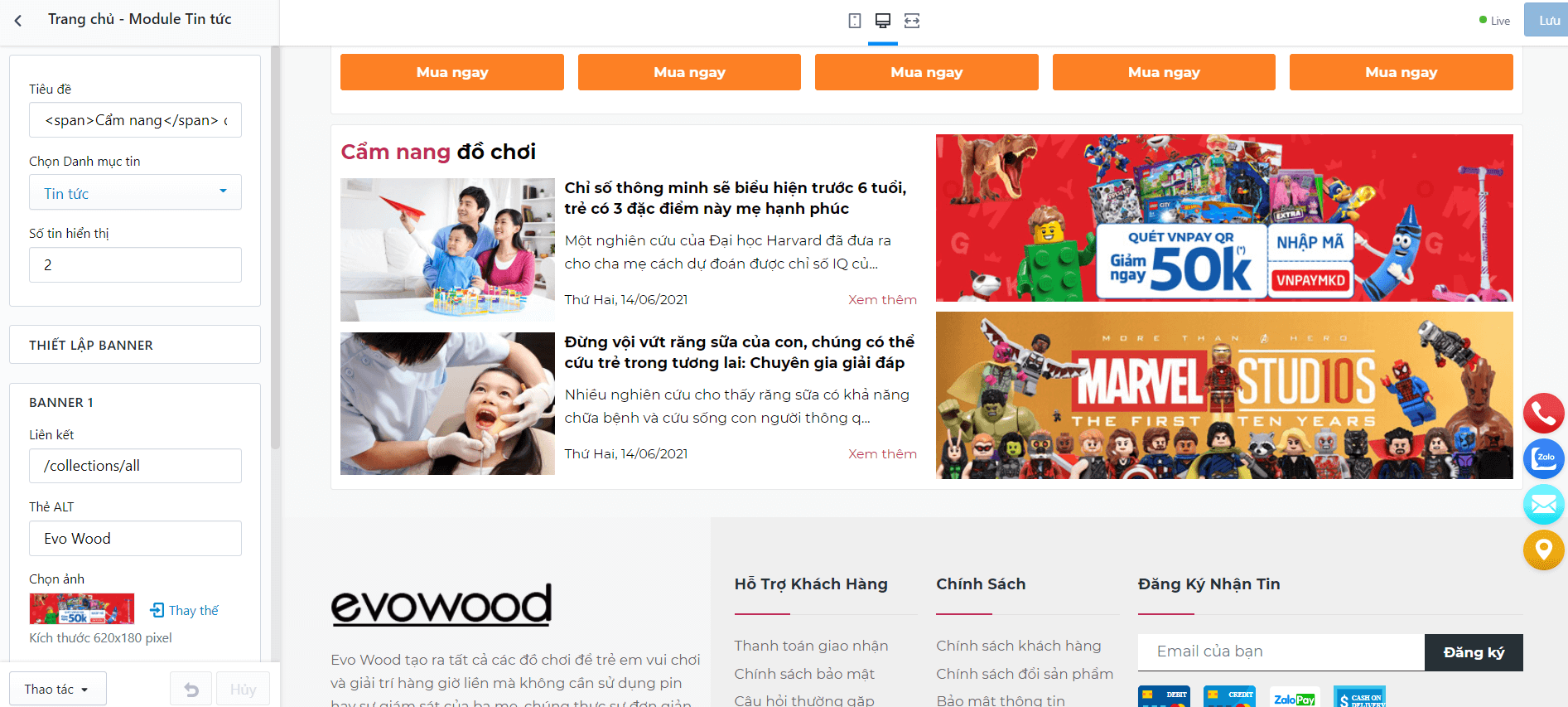The image size is (1568, 707).
Task: Click the email envelope floating icon
Action: click(x=1543, y=504)
